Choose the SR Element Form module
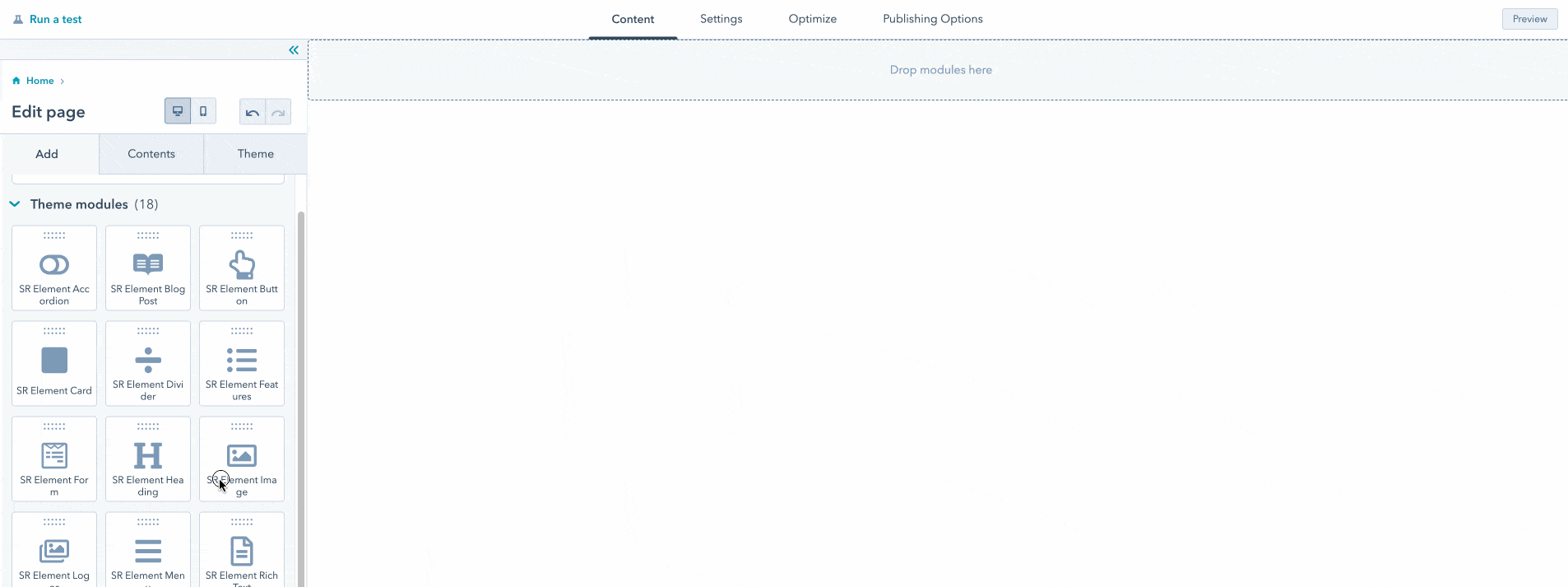Viewport: 1568px width, 587px height. tap(54, 459)
